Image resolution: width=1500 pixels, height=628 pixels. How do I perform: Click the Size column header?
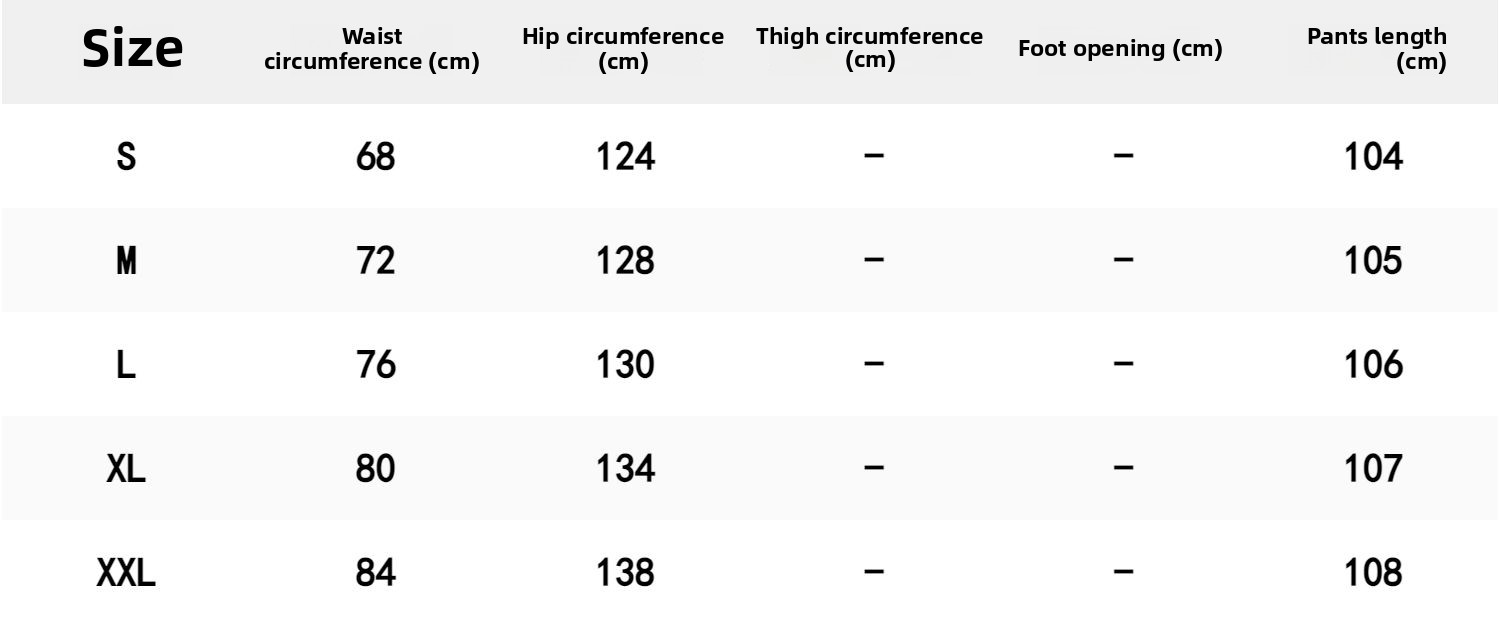(x=132, y=49)
